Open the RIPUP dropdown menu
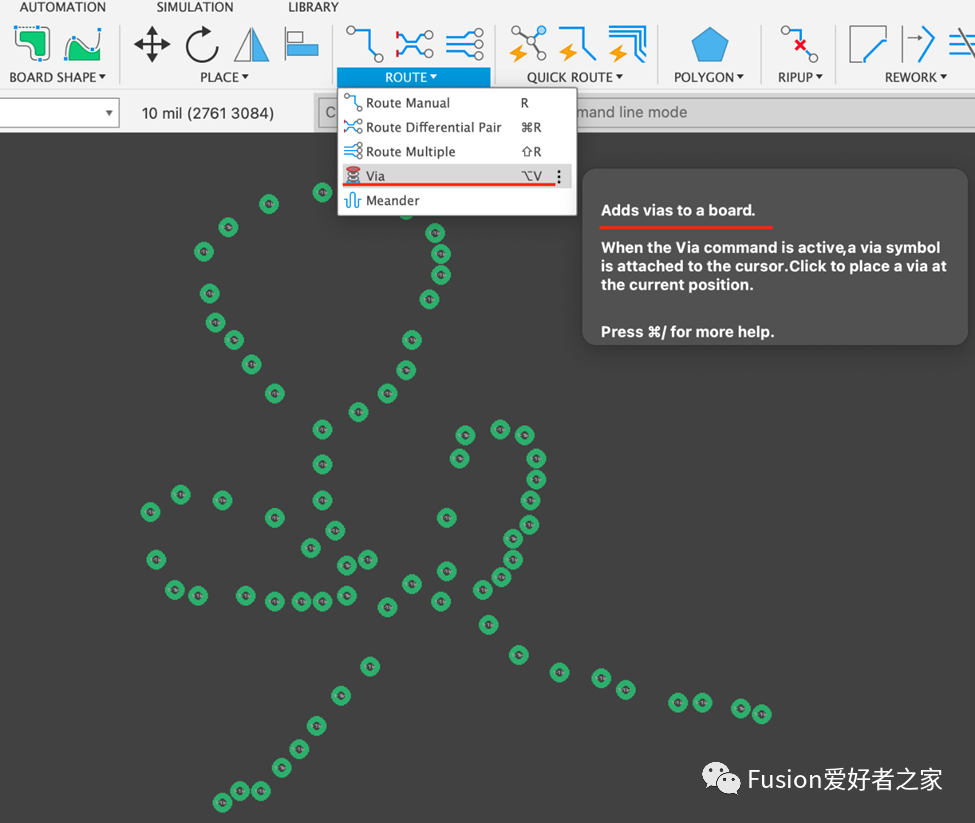The width and height of the screenshot is (975, 823). click(x=800, y=77)
